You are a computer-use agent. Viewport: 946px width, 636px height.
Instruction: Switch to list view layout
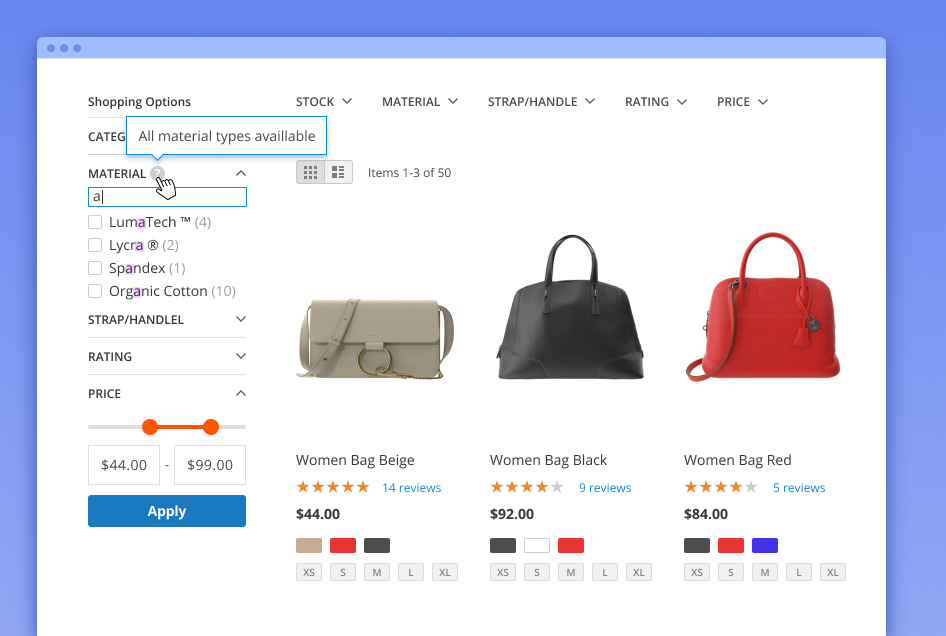click(338, 172)
